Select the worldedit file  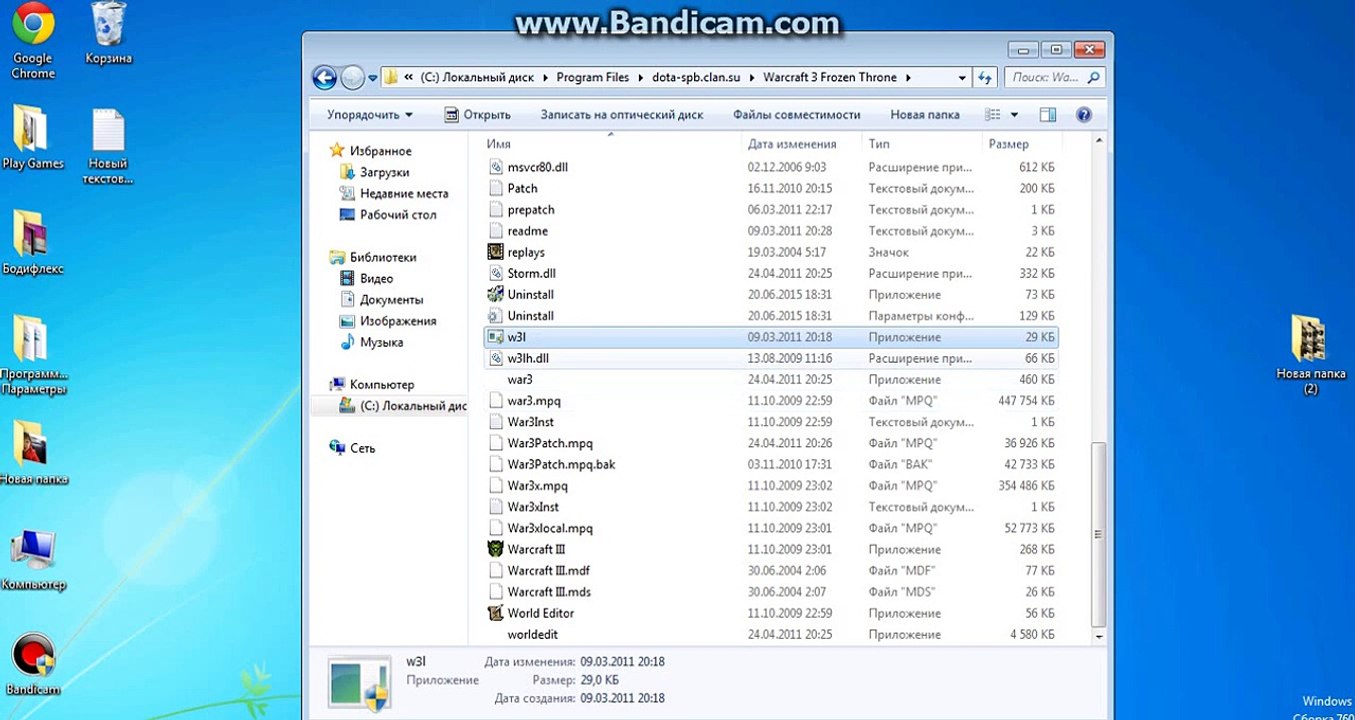point(533,634)
